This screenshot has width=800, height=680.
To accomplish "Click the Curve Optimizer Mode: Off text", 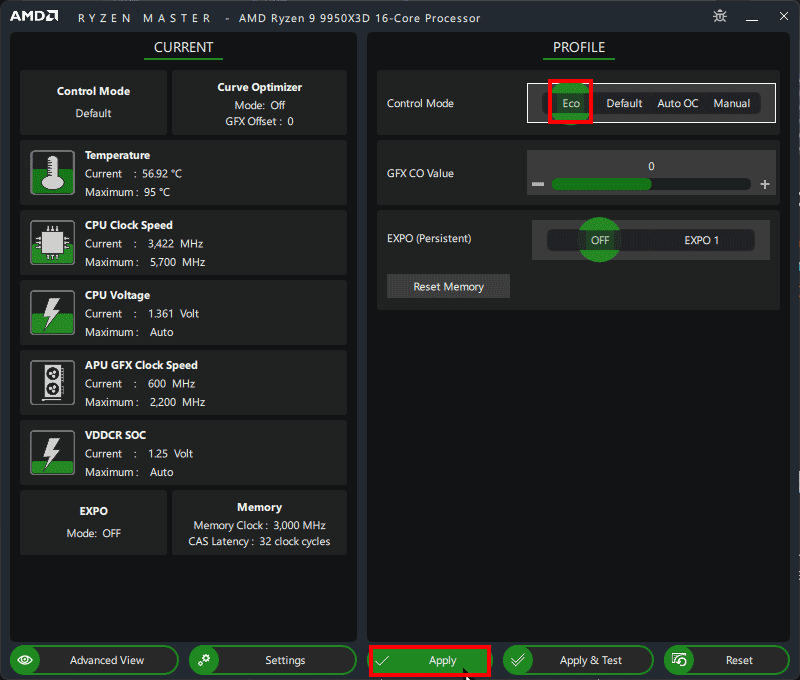I will (259, 105).
